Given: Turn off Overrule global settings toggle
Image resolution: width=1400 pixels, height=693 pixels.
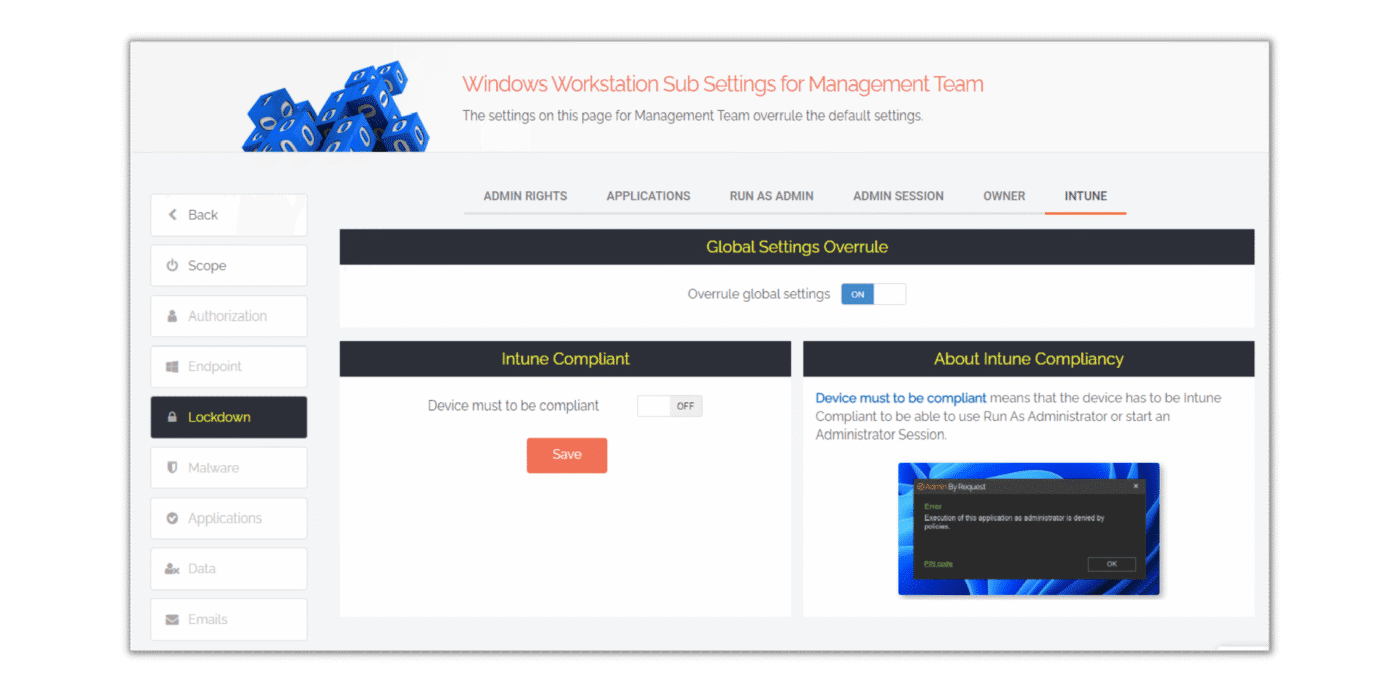Looking at the screenshot, I should coord(873,294).
